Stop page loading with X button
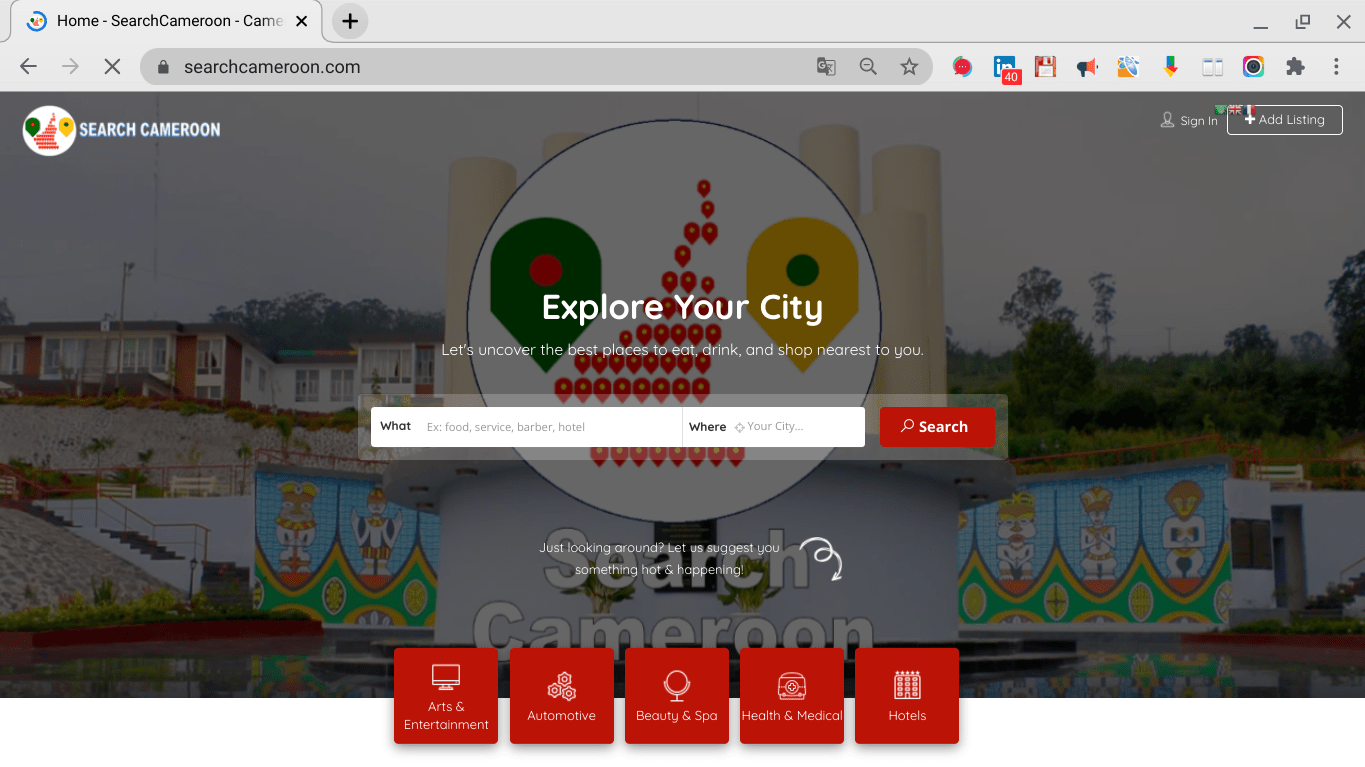This screenshot has height=767, width=1365. pyautogui.click(x=112, y=67)
